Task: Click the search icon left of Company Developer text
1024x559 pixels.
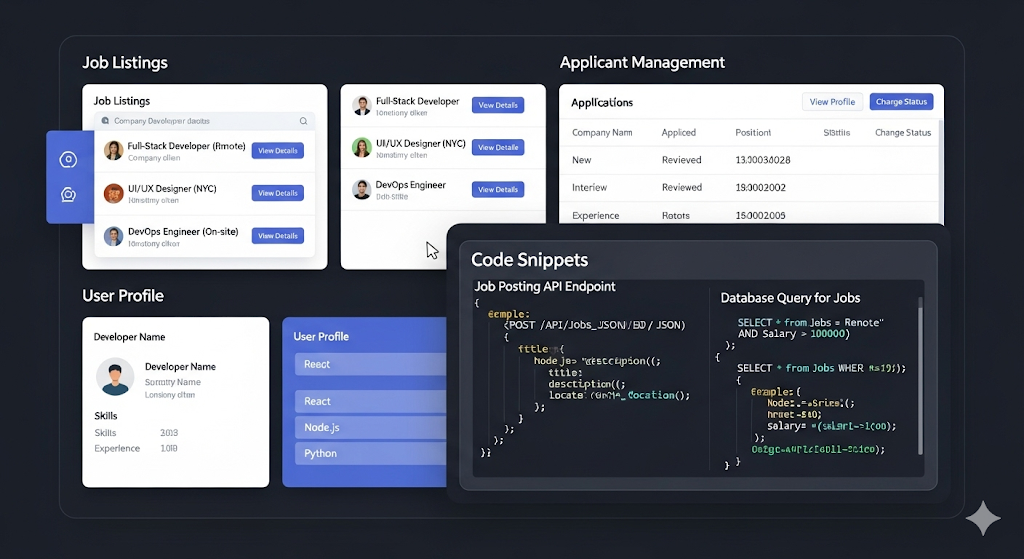Action: 105,121
